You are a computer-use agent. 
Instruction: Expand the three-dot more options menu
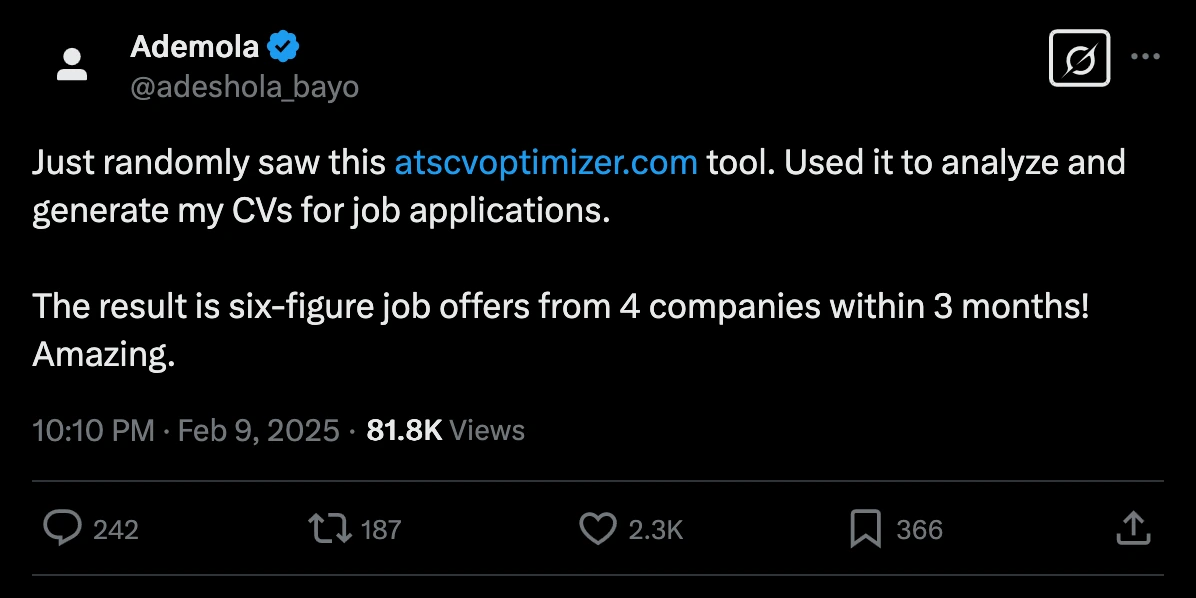pos(1145,57)
